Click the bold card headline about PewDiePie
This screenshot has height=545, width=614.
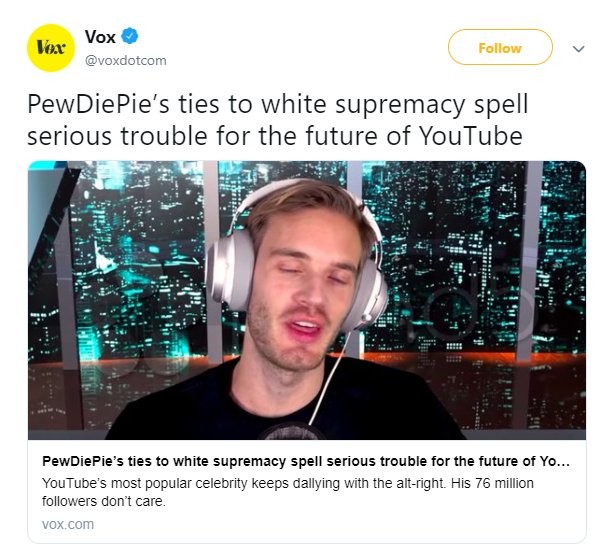tap(305, 461)
